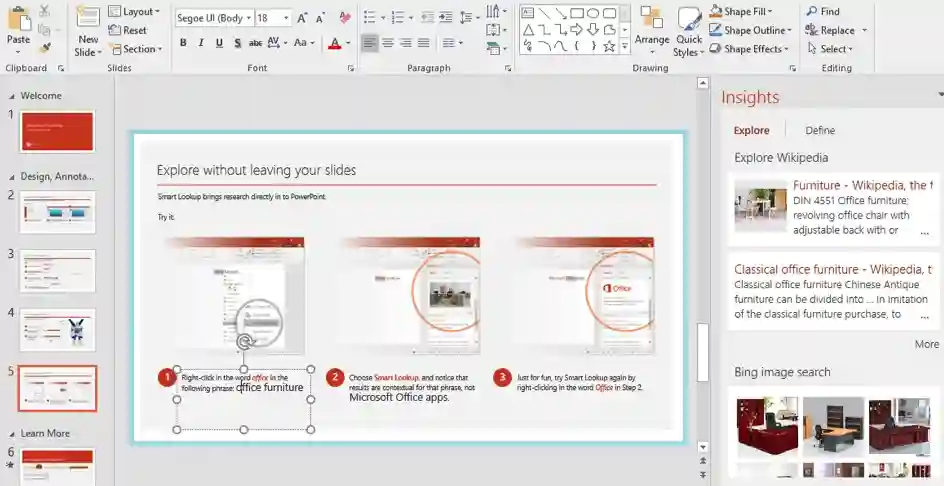Select the oval shape

click(593, 13)
